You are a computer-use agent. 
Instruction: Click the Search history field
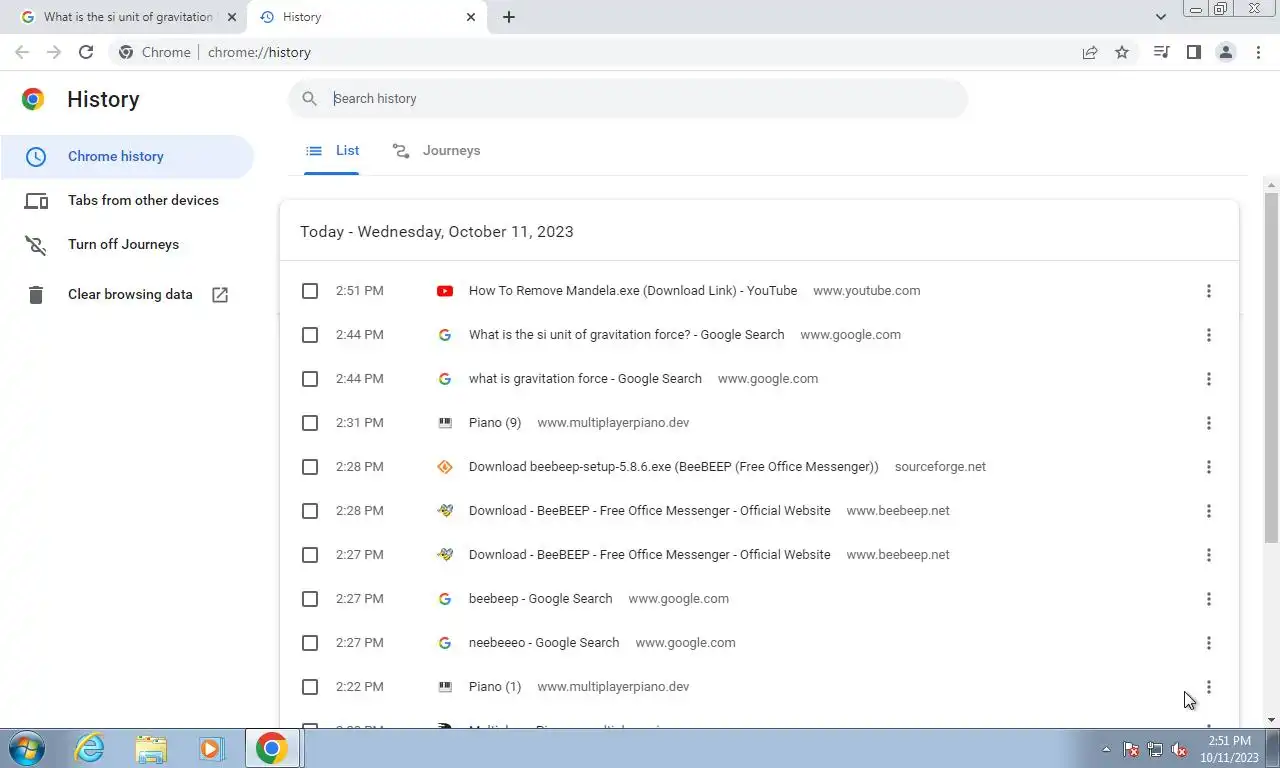(628, 98)
